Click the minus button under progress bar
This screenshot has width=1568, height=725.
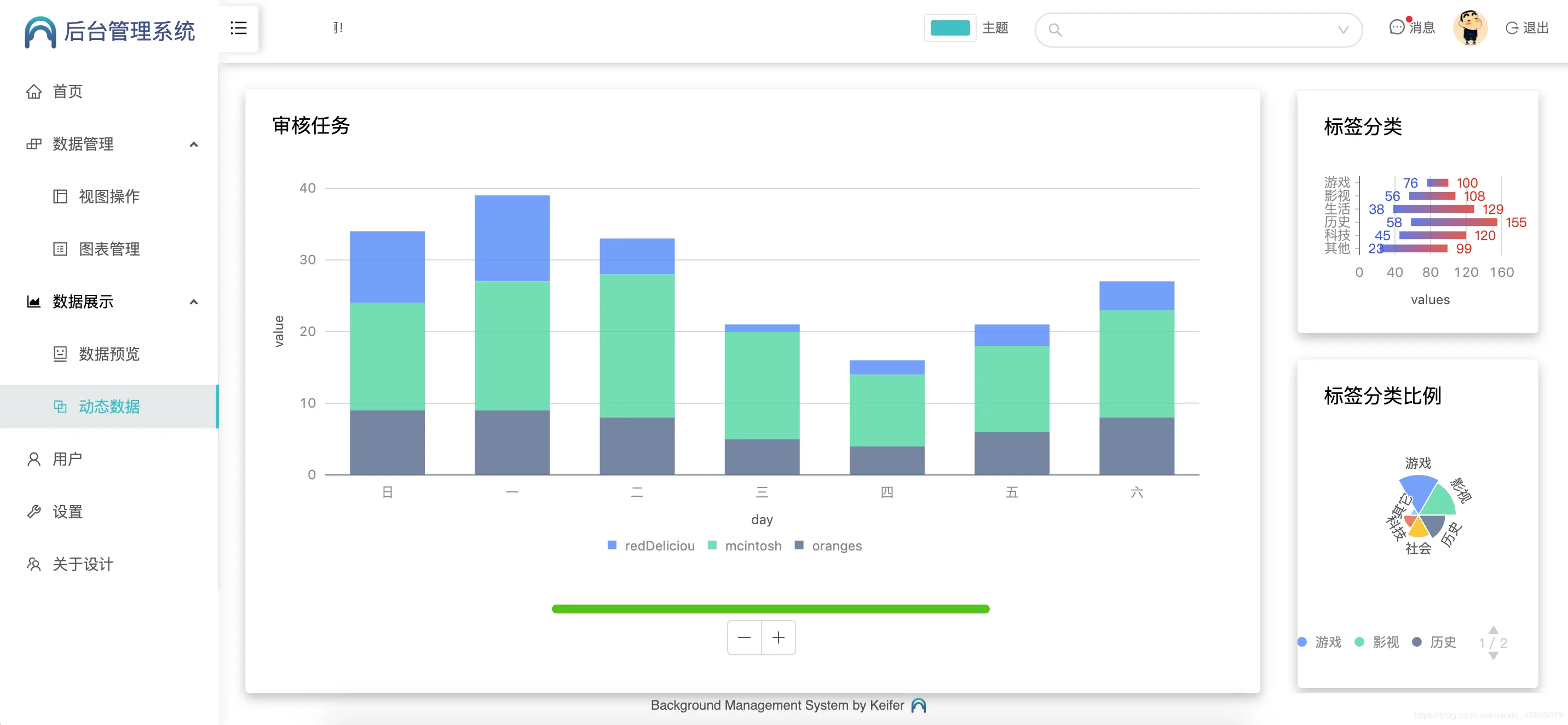(744, 637)
